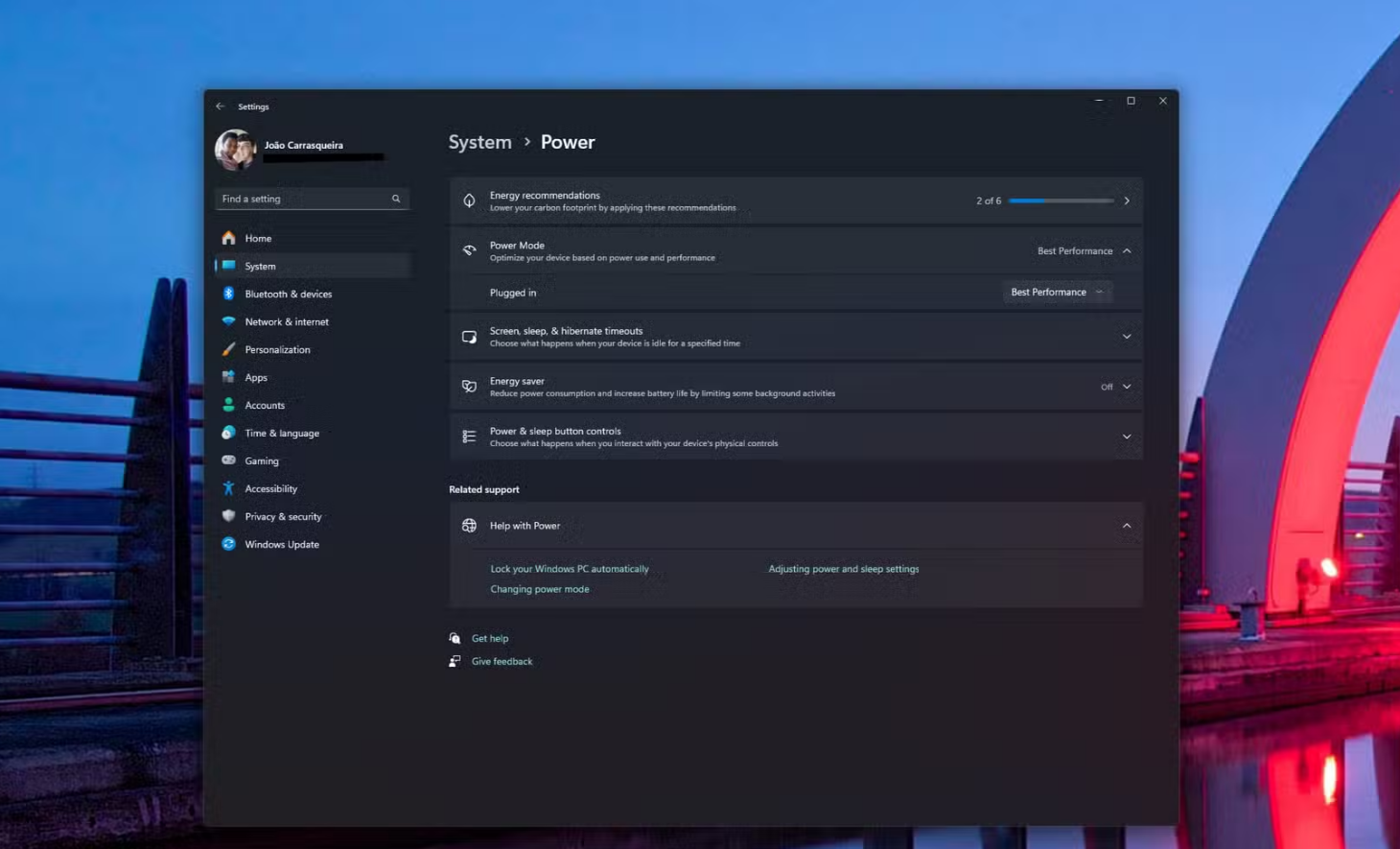The width and height of the screenshot is (1400, 849).
Task: Click the Gaming controller icon
Action: pyautogui.click(x=228, y=460)
